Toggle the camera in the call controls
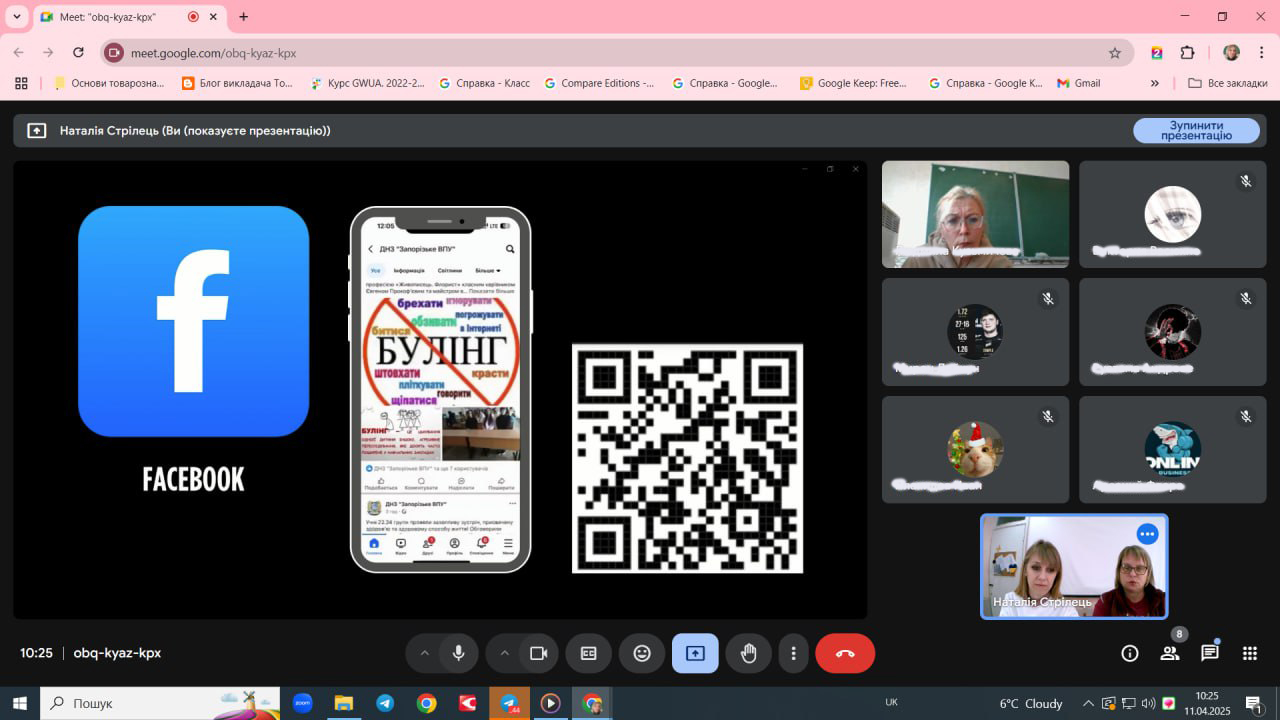The height and width of the screenshot is (720, 1280). click(x=538, y=653)
